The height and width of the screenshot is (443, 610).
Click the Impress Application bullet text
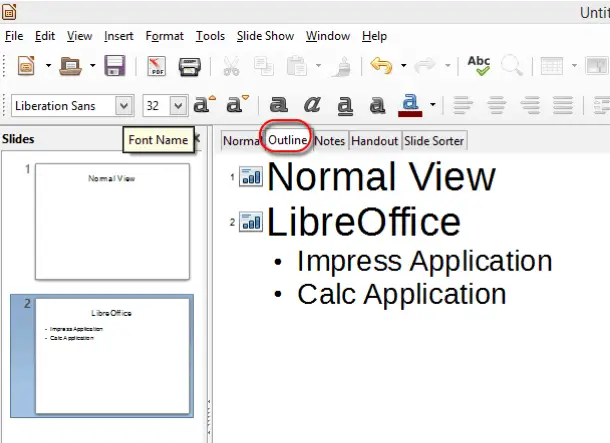pyautogui.click(x=424, y=261)
